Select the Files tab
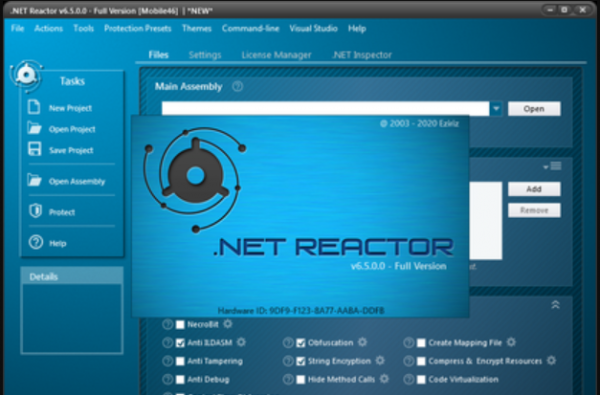The width and height of the screenshot is (600, 395). 158,55
